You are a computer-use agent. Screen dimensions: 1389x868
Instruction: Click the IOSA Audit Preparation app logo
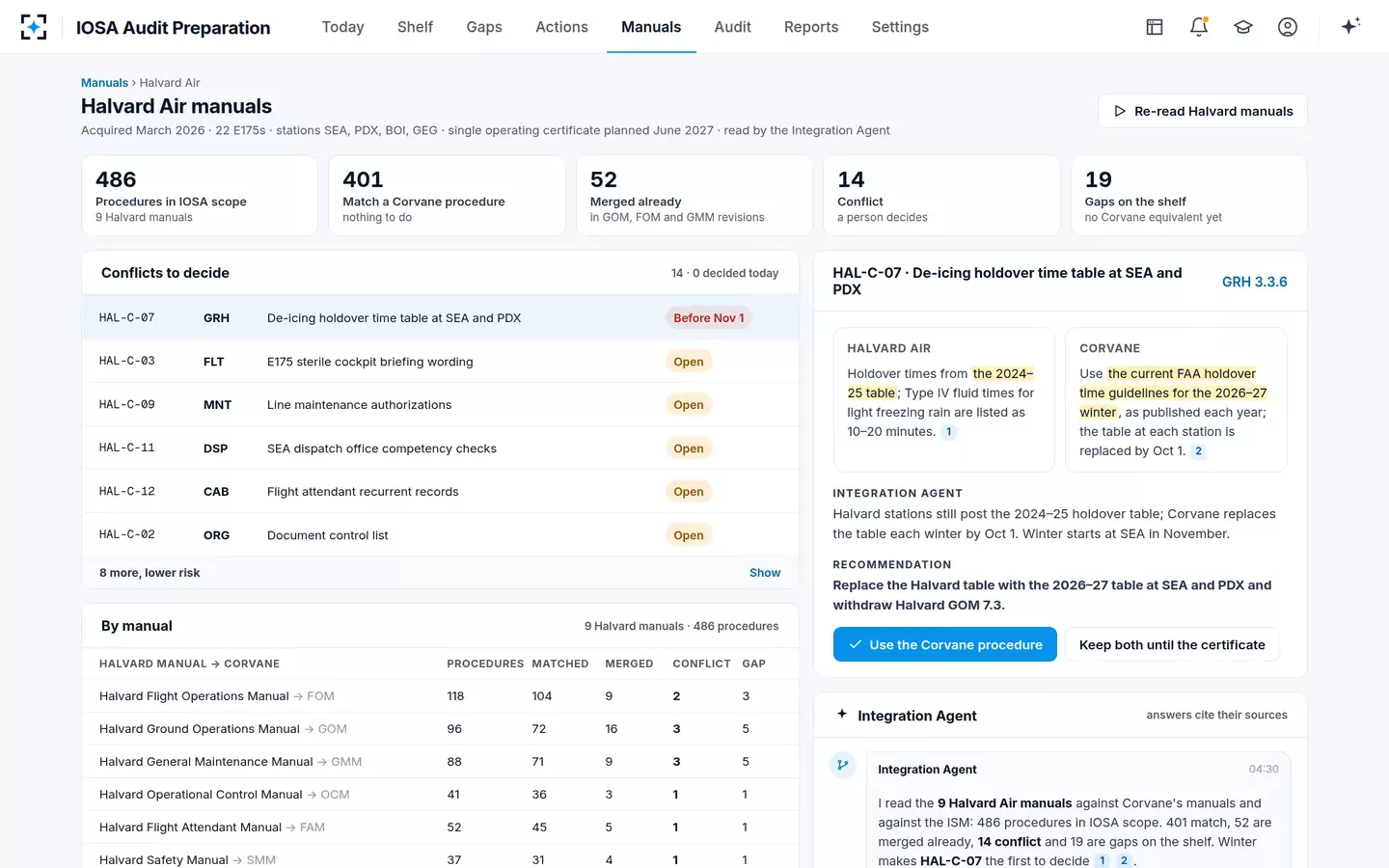(34, 27)
